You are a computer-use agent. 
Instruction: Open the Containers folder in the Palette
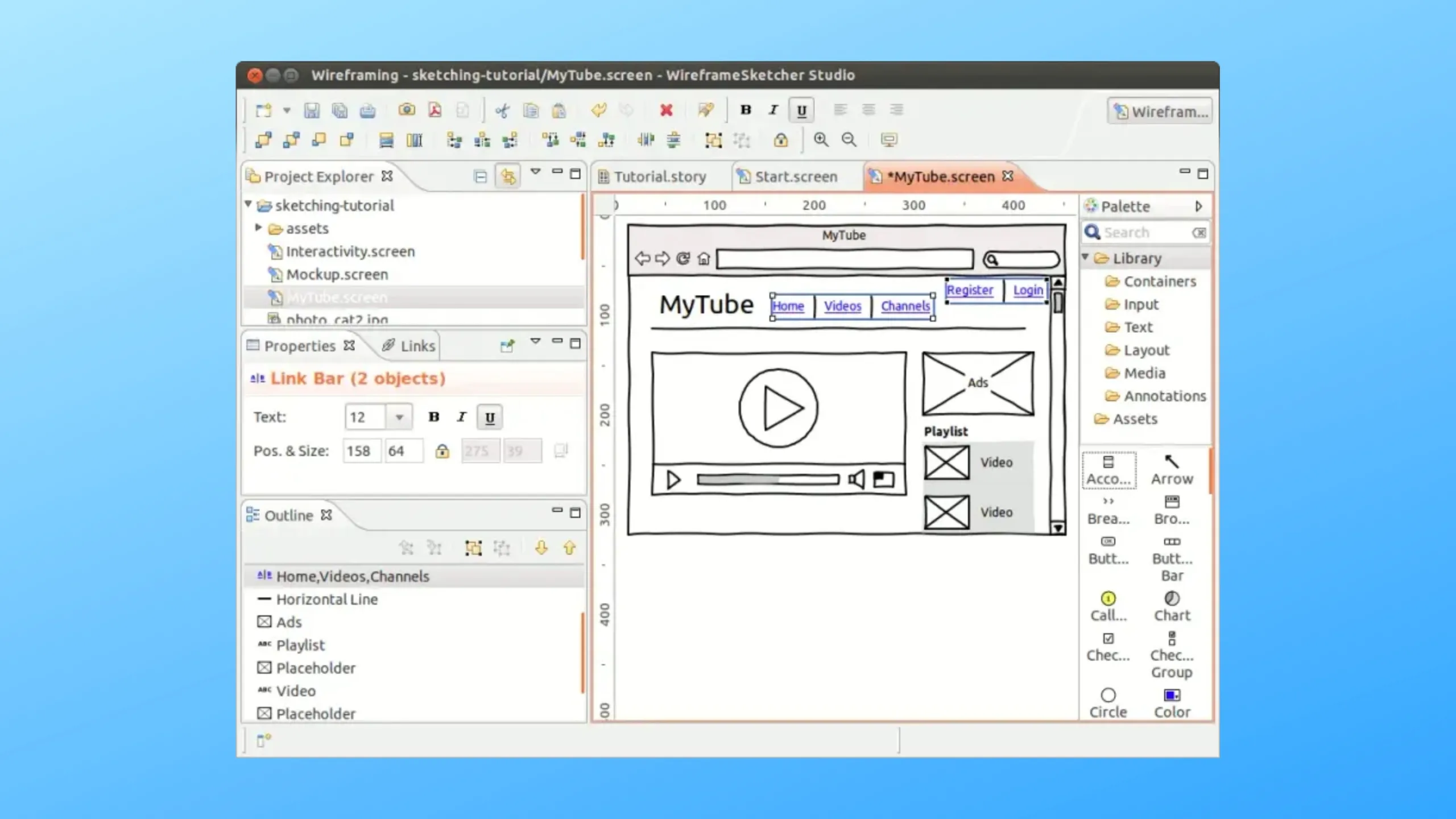pyautogui.click(x=1150, y=282)
